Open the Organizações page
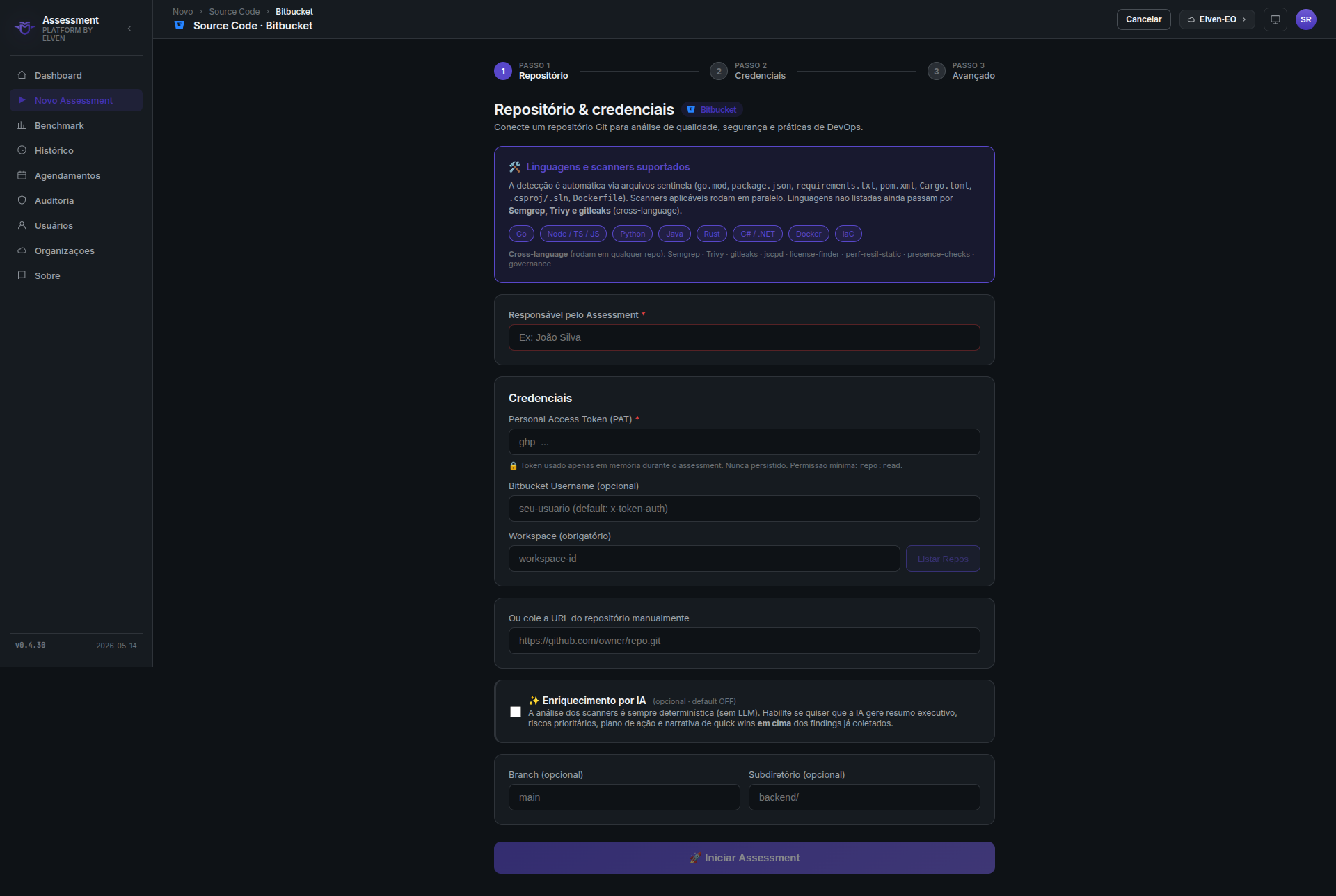Image resolution: width=1336 pixels, height=896 pixels. 76,250
